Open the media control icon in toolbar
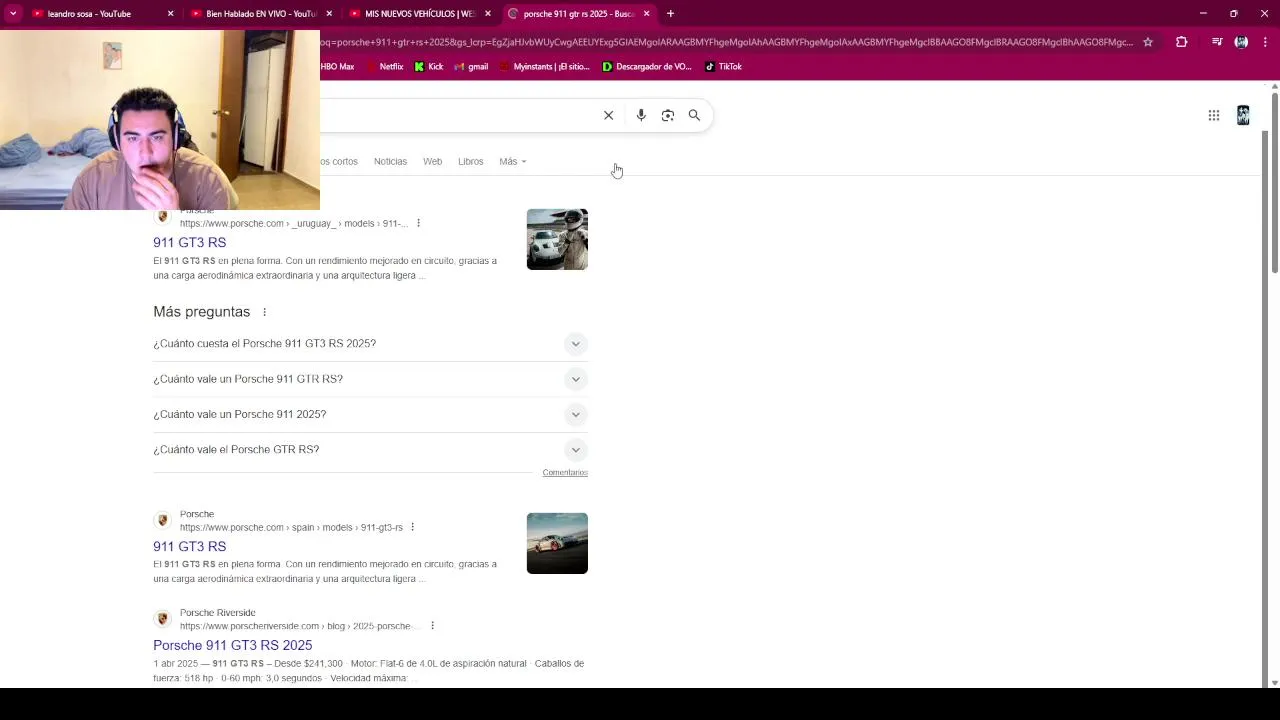This screenshot has width=1280, height=720. tap(1217, 42)
